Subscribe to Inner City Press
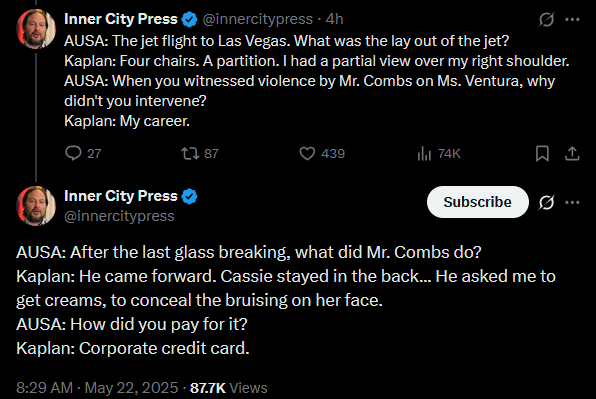This screenshot has height=399, width=596. 478,202
